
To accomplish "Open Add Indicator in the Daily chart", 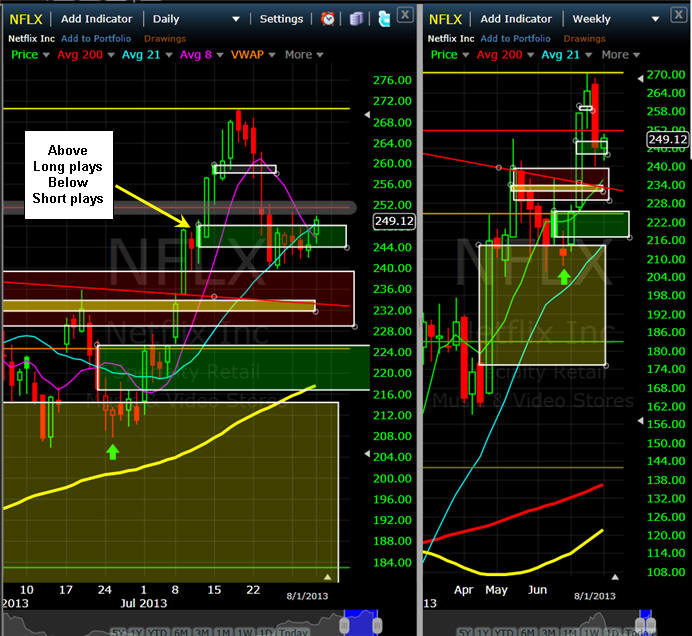I will 96,19.
